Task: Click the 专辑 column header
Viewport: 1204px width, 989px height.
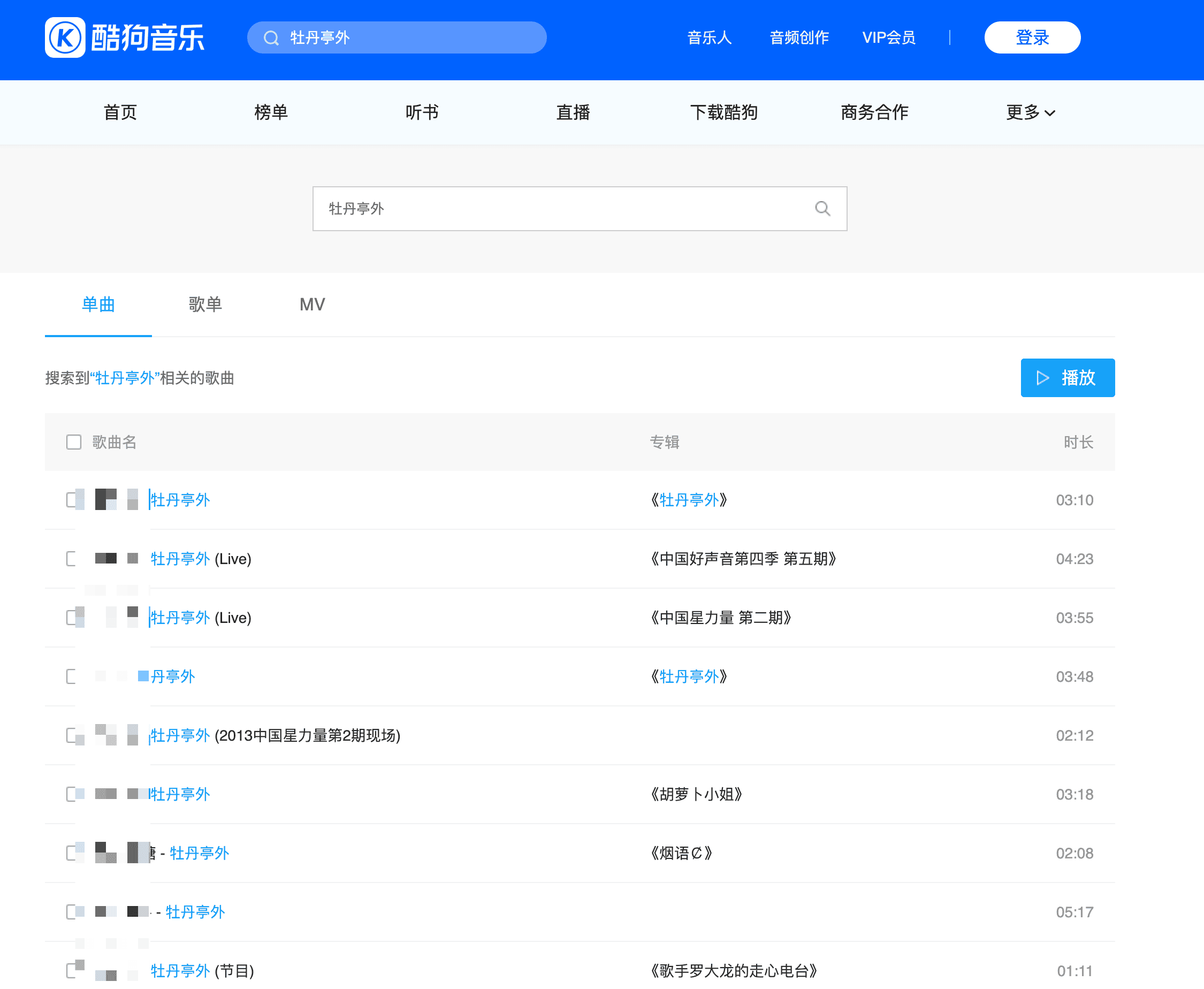Action: point(665,442)
